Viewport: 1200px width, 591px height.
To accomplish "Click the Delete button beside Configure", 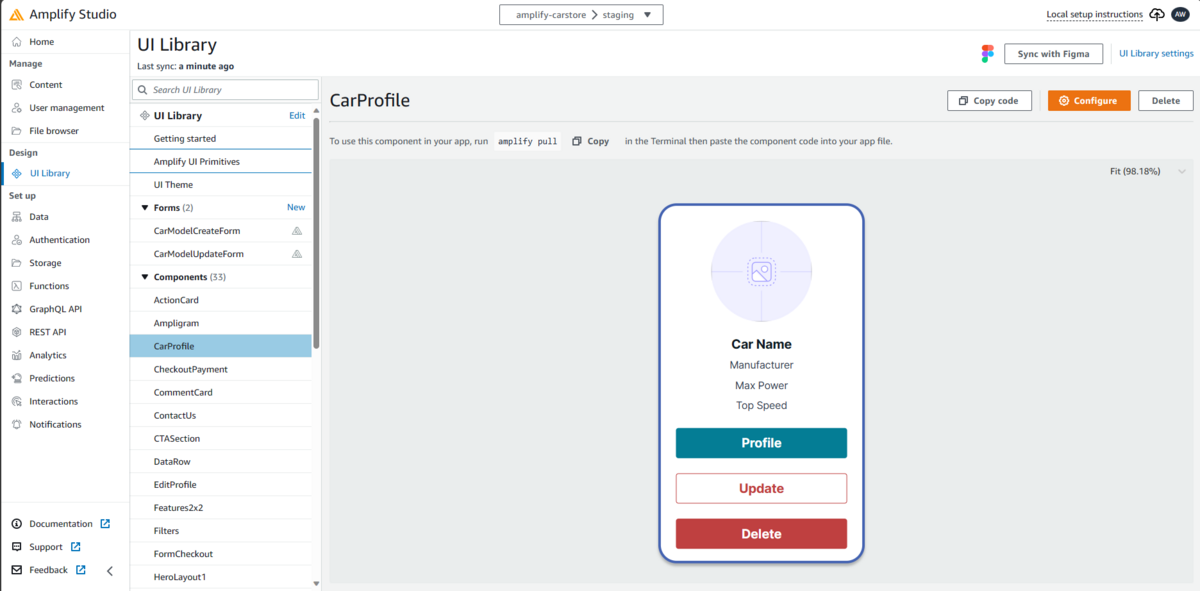I will pos(1165,101).
